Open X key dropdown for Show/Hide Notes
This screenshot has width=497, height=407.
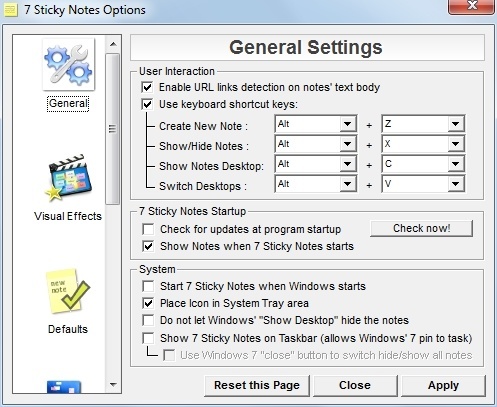[455, 144]
